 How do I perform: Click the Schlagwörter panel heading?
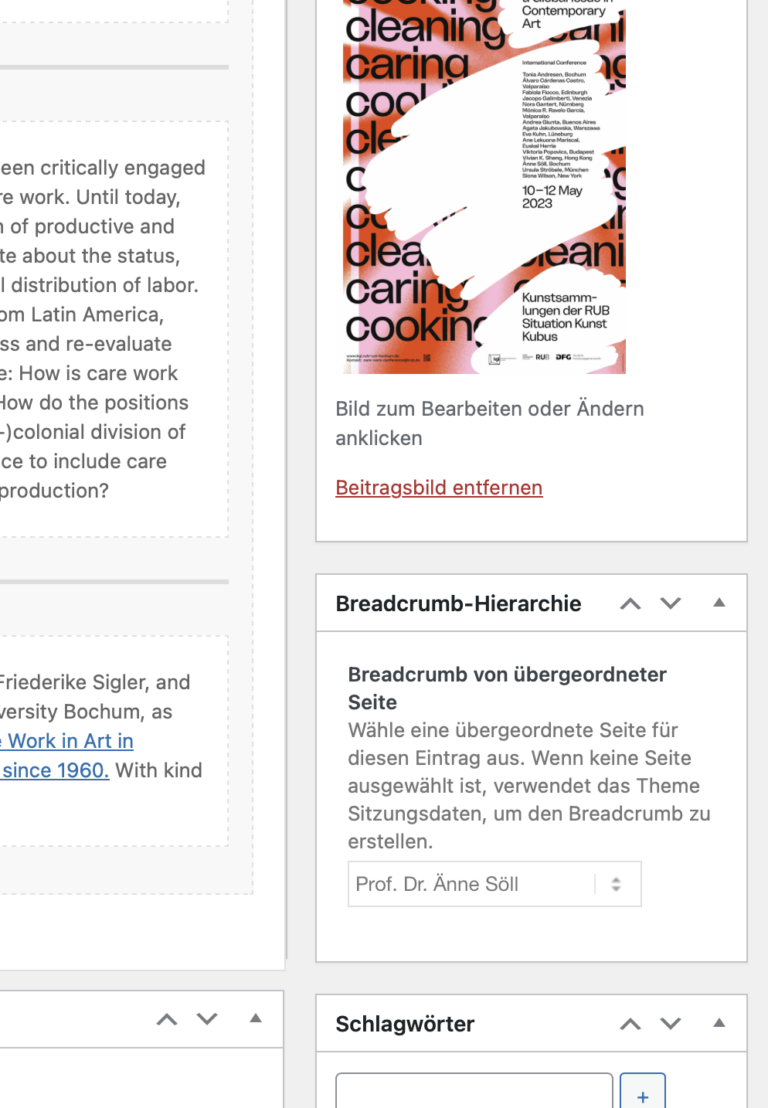coord(405,1024)
